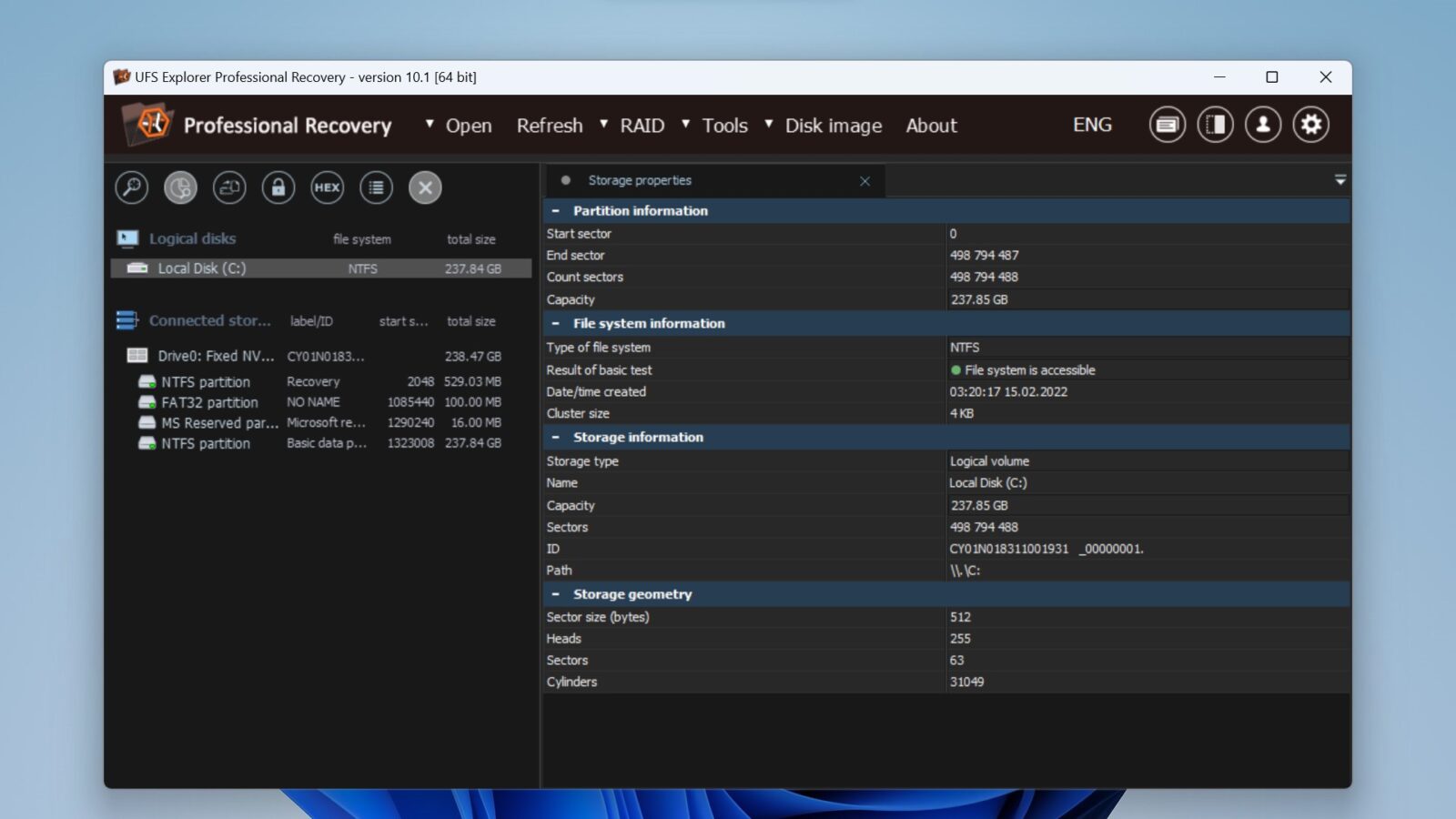Show storage properties via the list icon
Image resolution: width=1456 pixels, height=819 pixels.
tap(376, 187)
